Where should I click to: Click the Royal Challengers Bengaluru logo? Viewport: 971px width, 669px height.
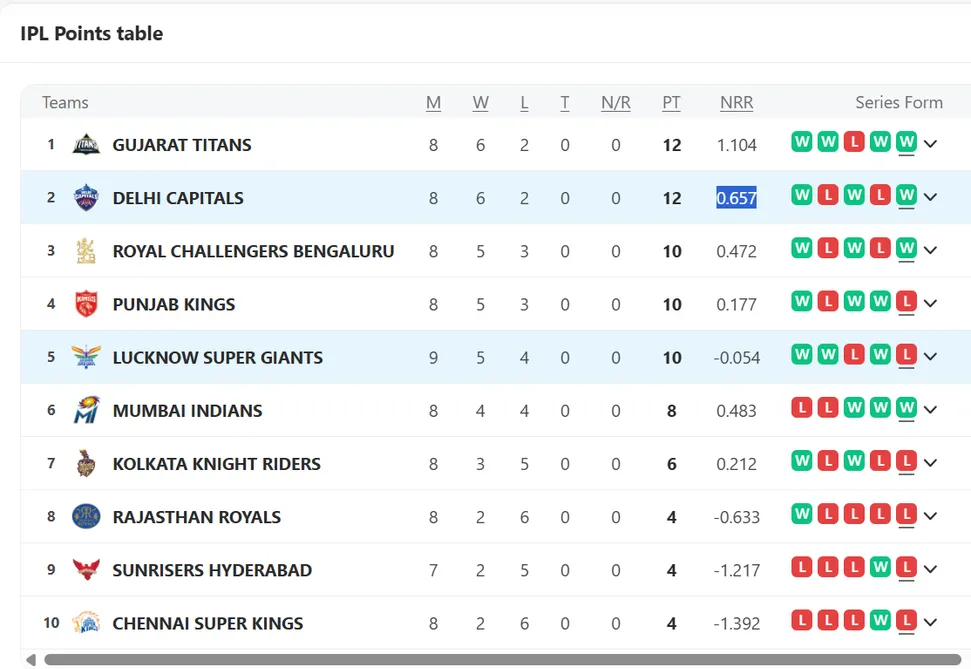point(86,251)
